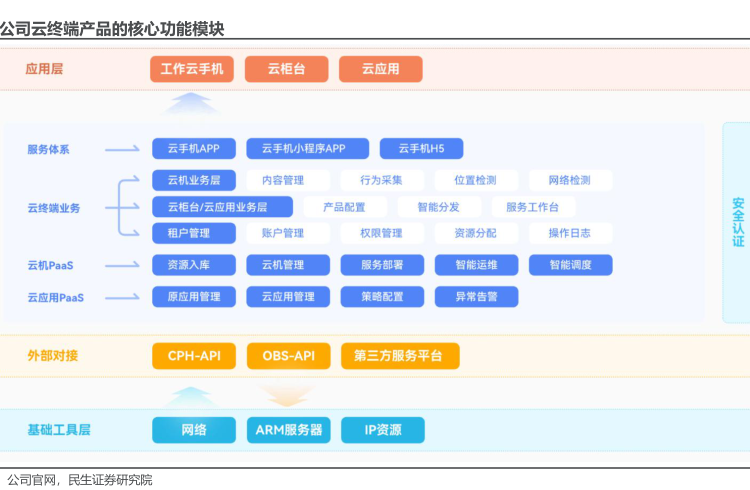Image resolution: width=750 pixels, height=490 pixels.
Task: Click the title 公司云终端产品的核心功能模块
Action: coord(112,29)
